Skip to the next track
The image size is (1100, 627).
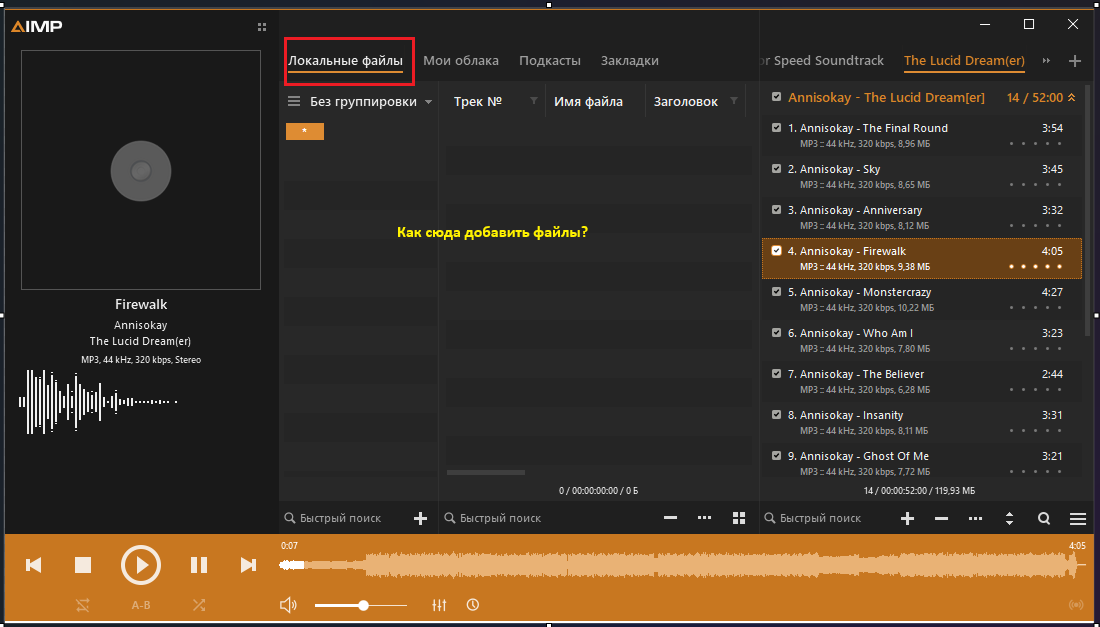248,565
